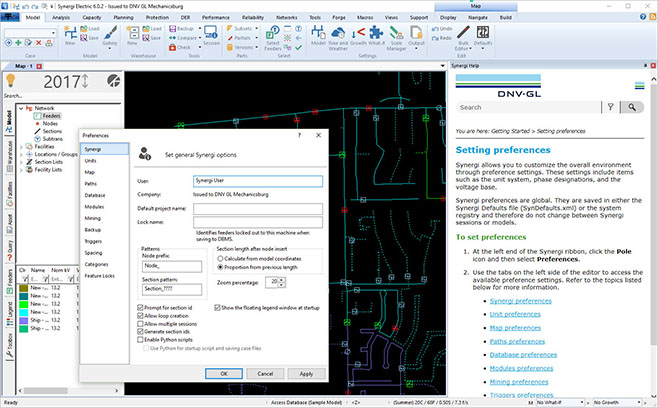Open the Subsets dropdown arrow
Screen dimensions: 658x408
point(257,29)
